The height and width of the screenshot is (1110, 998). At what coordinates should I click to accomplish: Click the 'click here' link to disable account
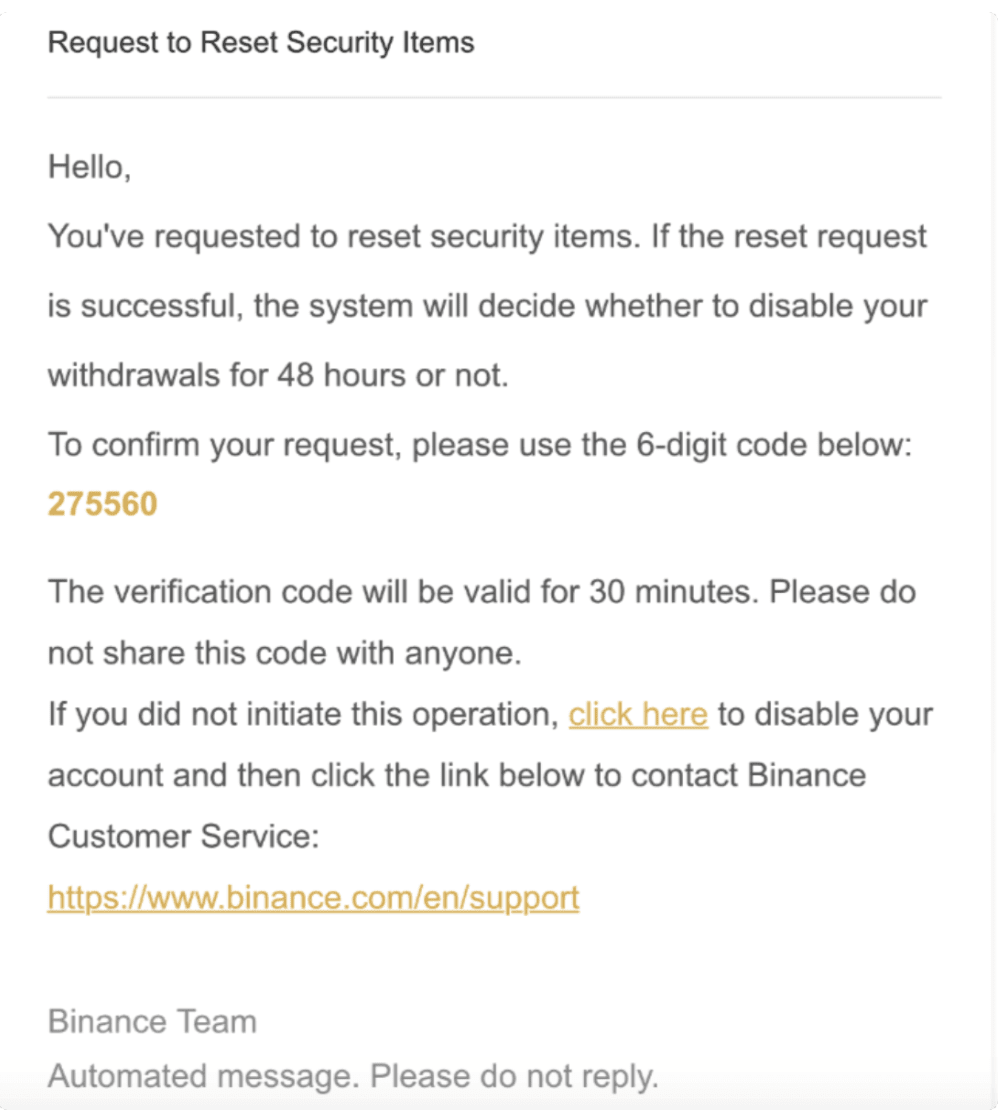point(638,714)
